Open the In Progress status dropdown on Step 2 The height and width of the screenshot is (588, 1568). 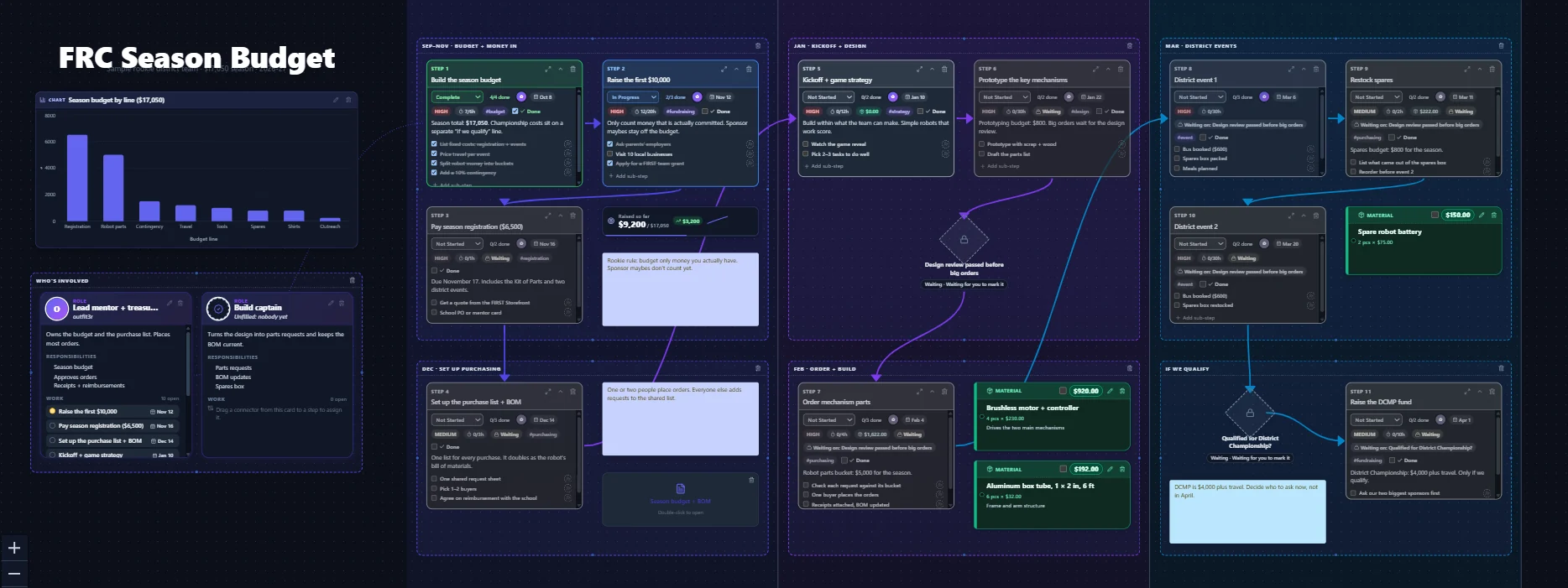(633, 97)
